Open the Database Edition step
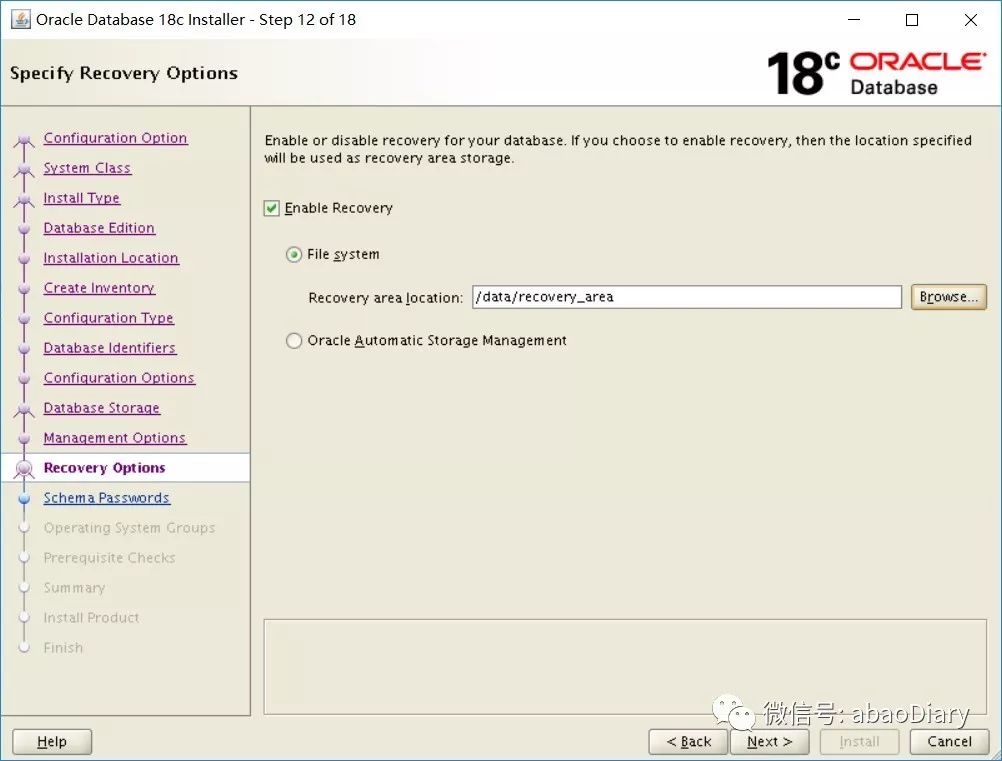Image resolution: width=1002 pixels, height=761 pixels. click(99, 228)
